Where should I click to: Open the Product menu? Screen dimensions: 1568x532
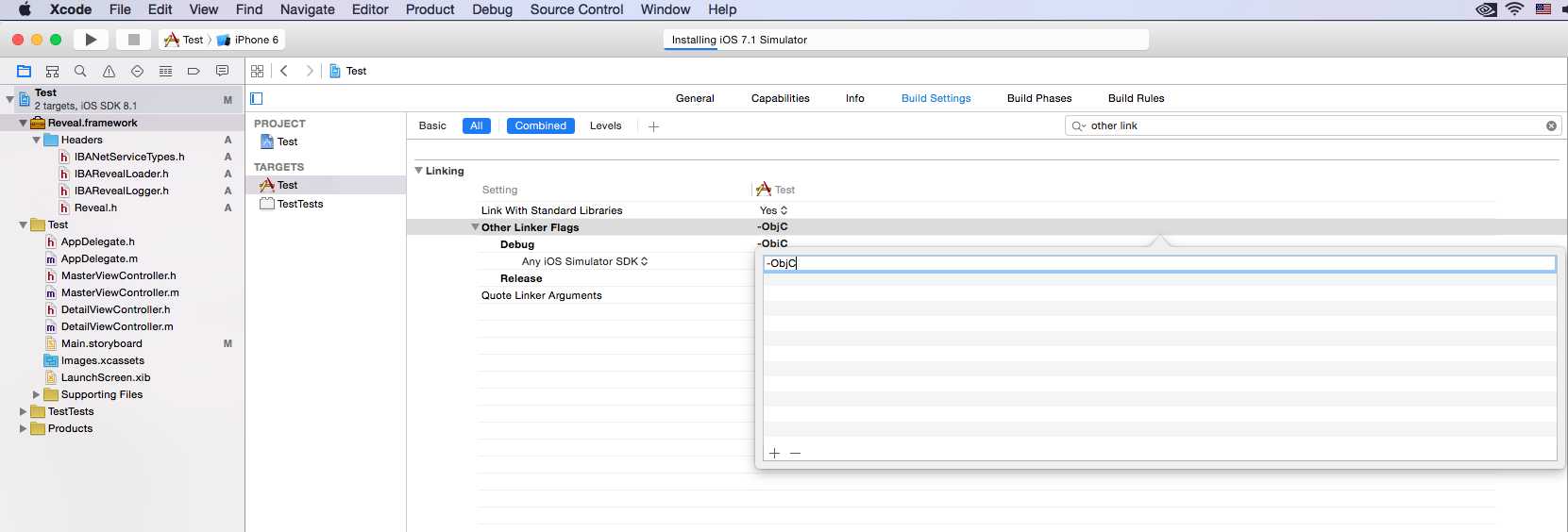coord(430,9)
